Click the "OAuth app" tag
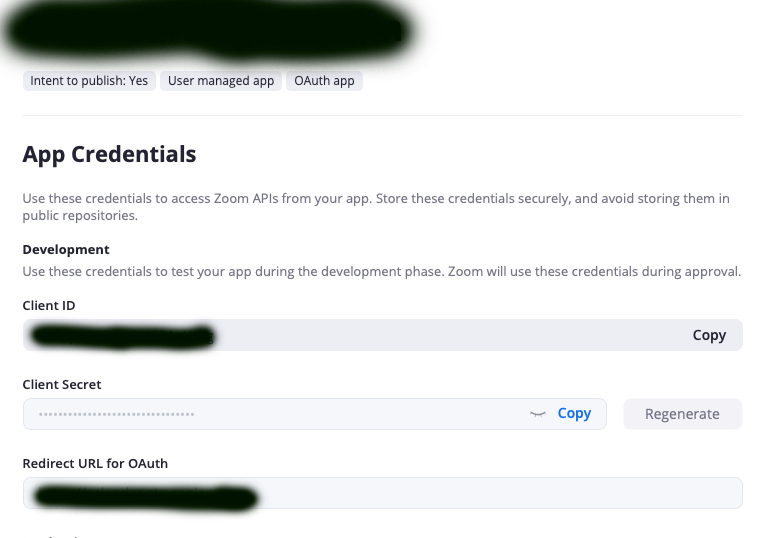The height and width of the screenshot is (538, 774). (324, 81)
